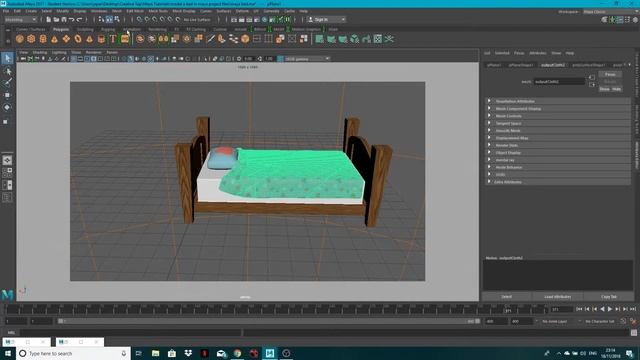Open the Modeling menu set dropdown
This screenshot has width=640, height=360.
(x=20, y=19)
